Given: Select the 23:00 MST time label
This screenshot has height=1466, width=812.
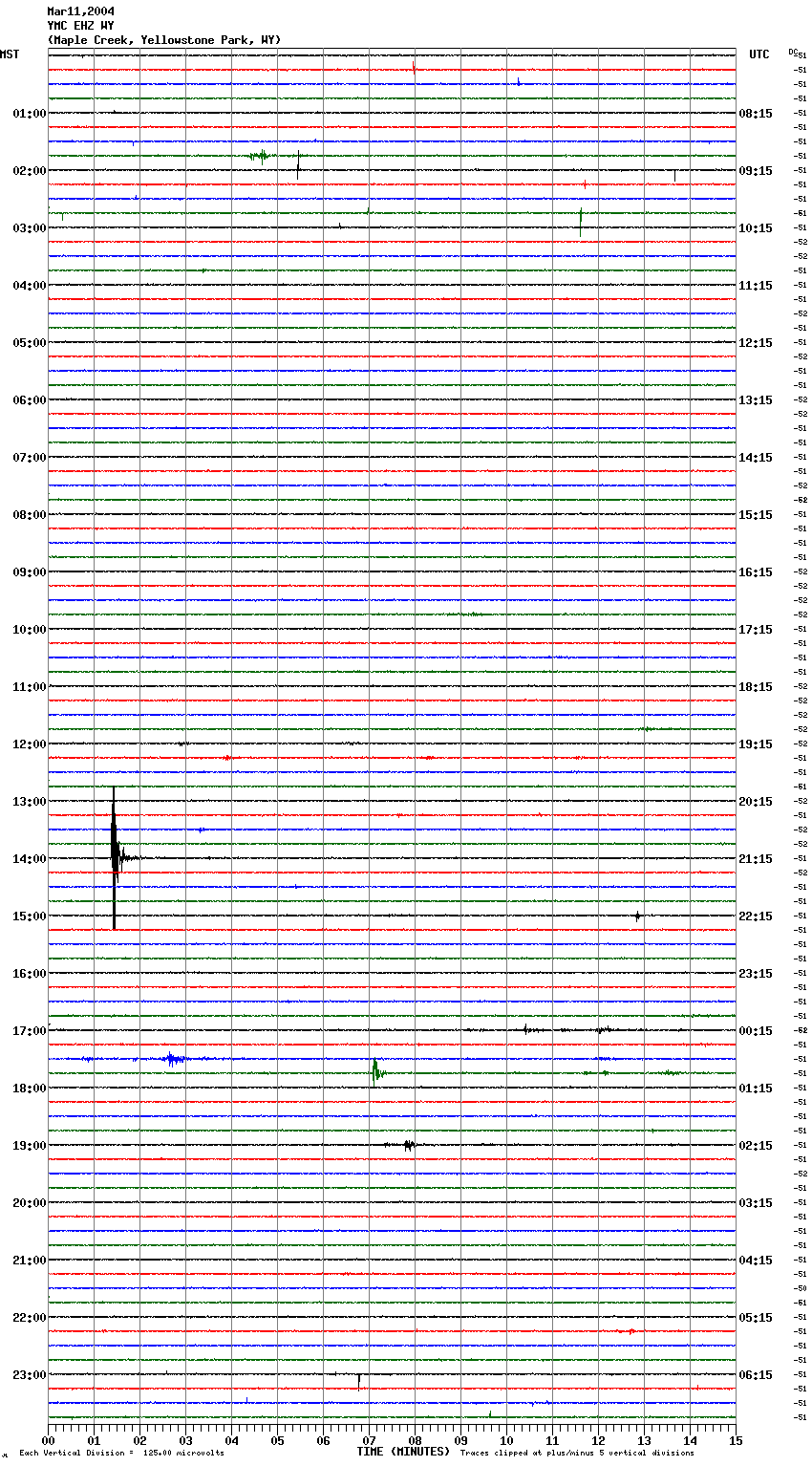Looking at the screenshot, I should [x=30, y=1375].
